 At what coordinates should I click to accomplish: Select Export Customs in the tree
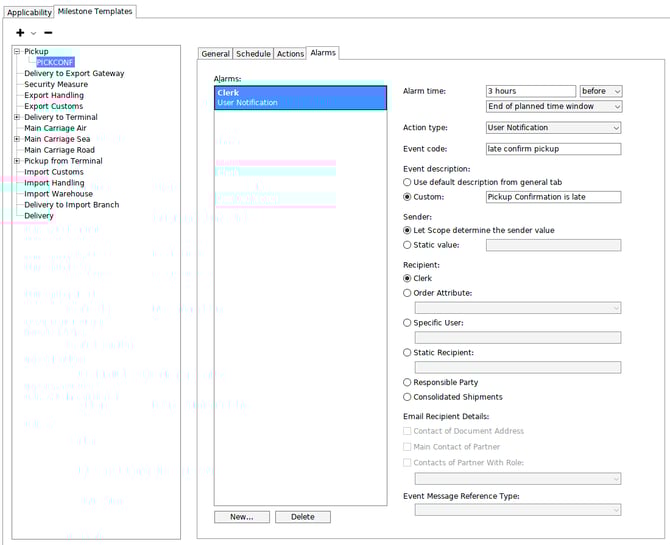click(x=54, y=106)
